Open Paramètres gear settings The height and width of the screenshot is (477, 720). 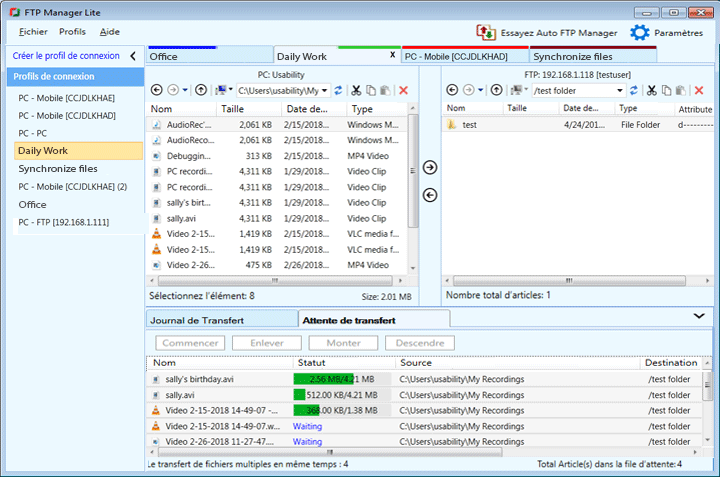coord(640,33)
